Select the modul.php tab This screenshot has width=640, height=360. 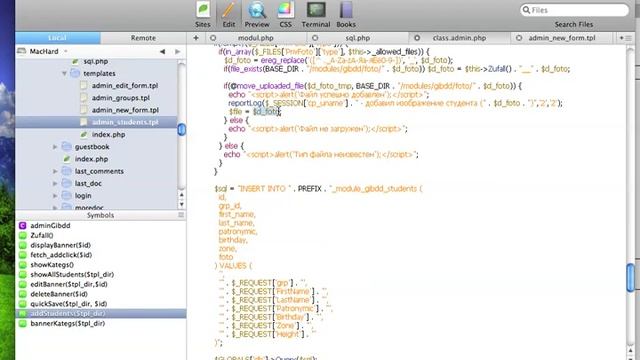(x=256, y=38)
